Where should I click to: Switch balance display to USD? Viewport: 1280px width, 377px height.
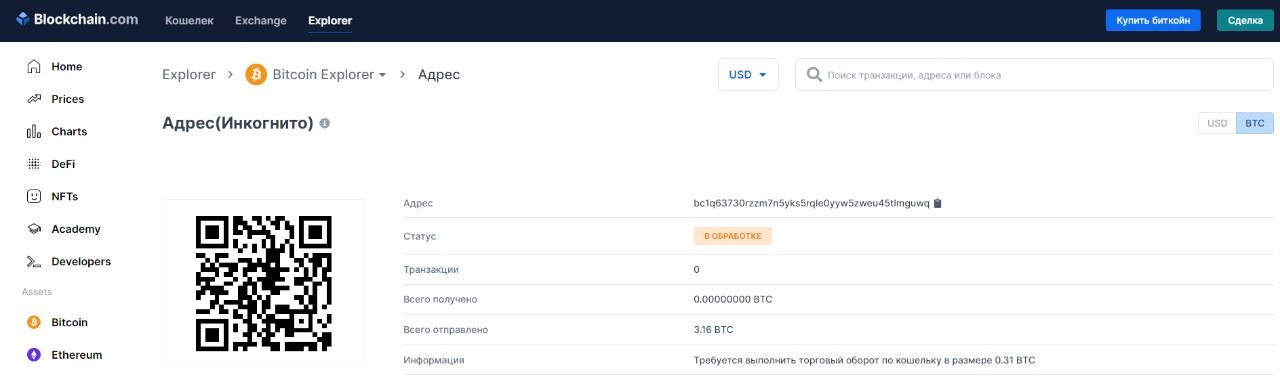(1217, 123)
